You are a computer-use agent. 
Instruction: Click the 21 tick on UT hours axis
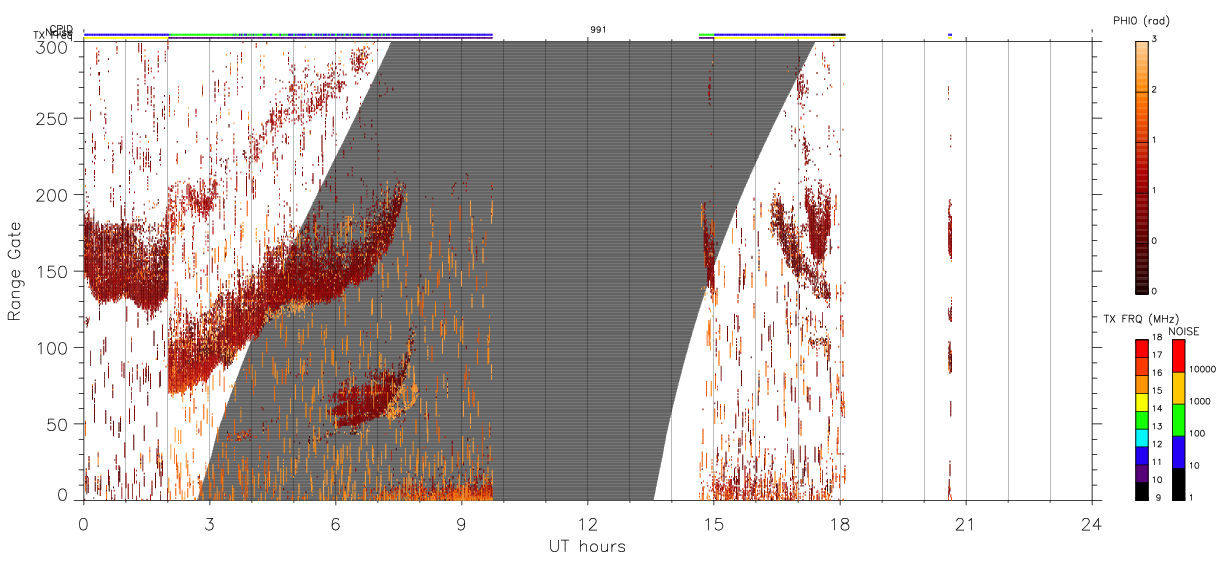pos(965,523)
